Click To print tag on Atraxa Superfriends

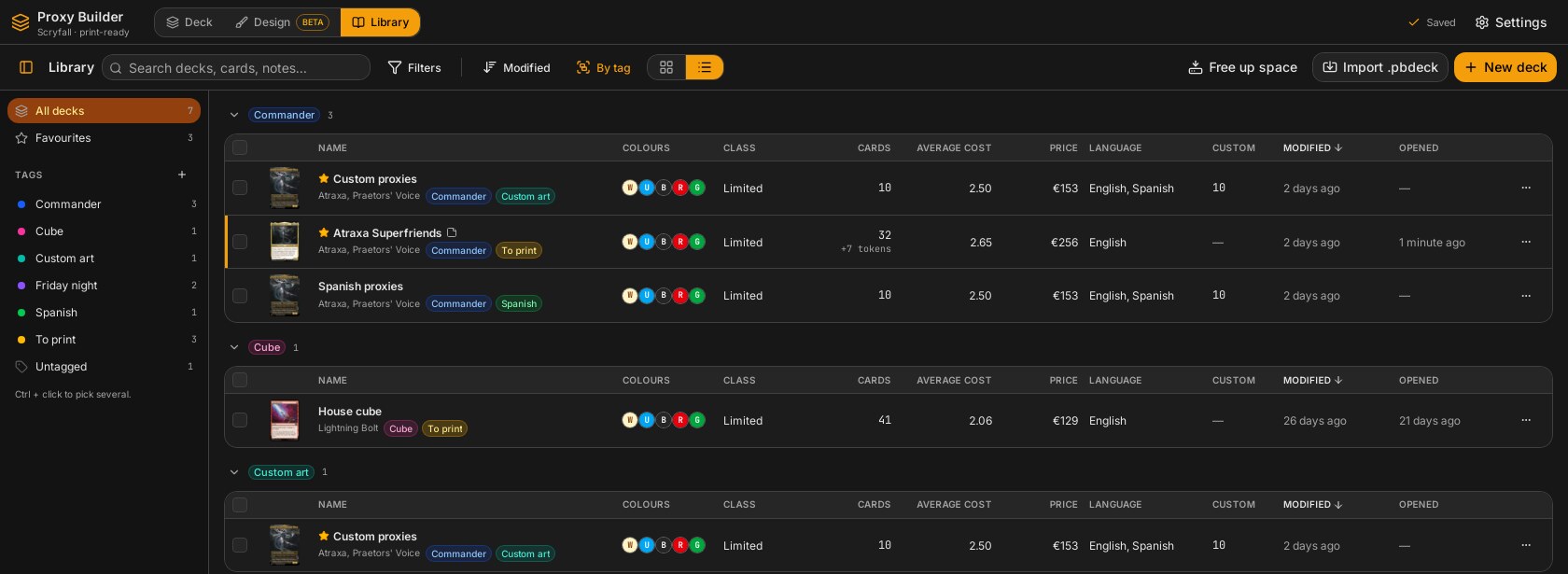pos(519,250)
